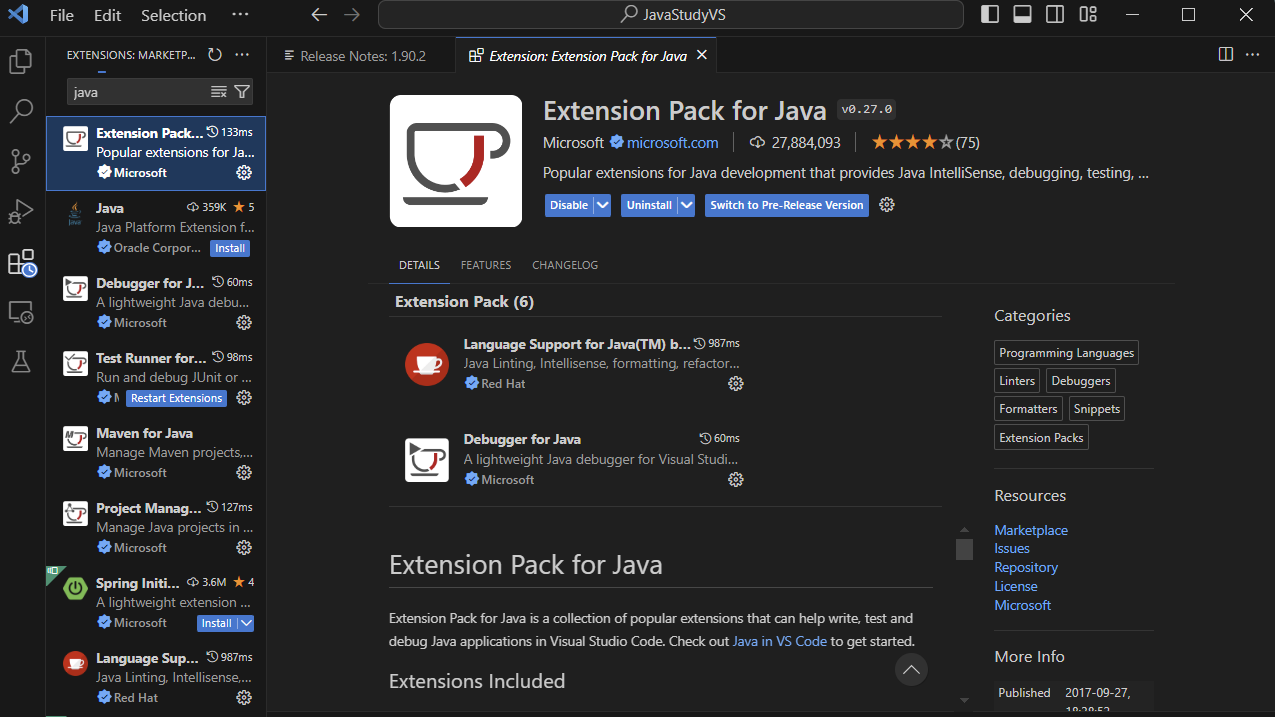
Task: Install the Oracle Java extension
Action: pos(230,248)
